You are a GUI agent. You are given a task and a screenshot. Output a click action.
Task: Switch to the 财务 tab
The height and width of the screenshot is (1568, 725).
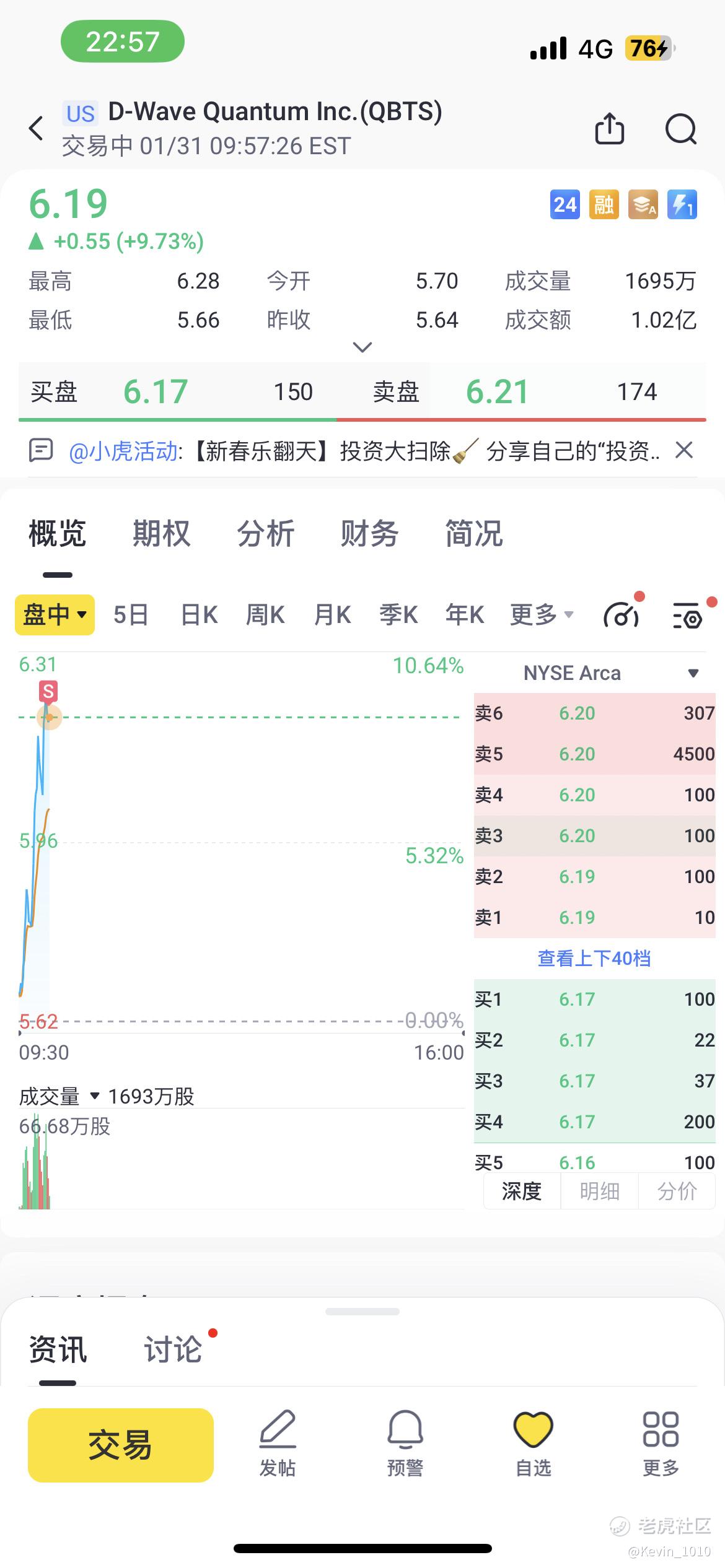(x=370, y=533)
